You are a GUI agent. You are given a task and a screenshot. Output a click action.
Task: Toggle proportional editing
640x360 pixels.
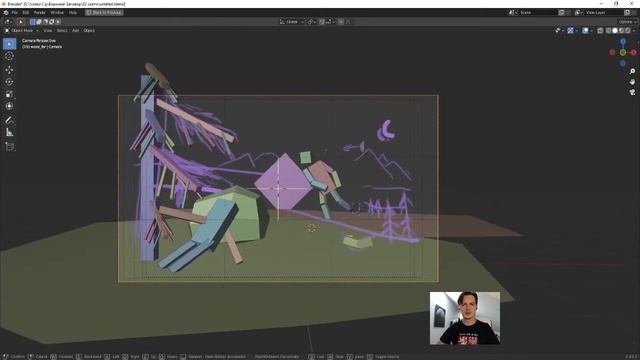[x=341, y=22]
